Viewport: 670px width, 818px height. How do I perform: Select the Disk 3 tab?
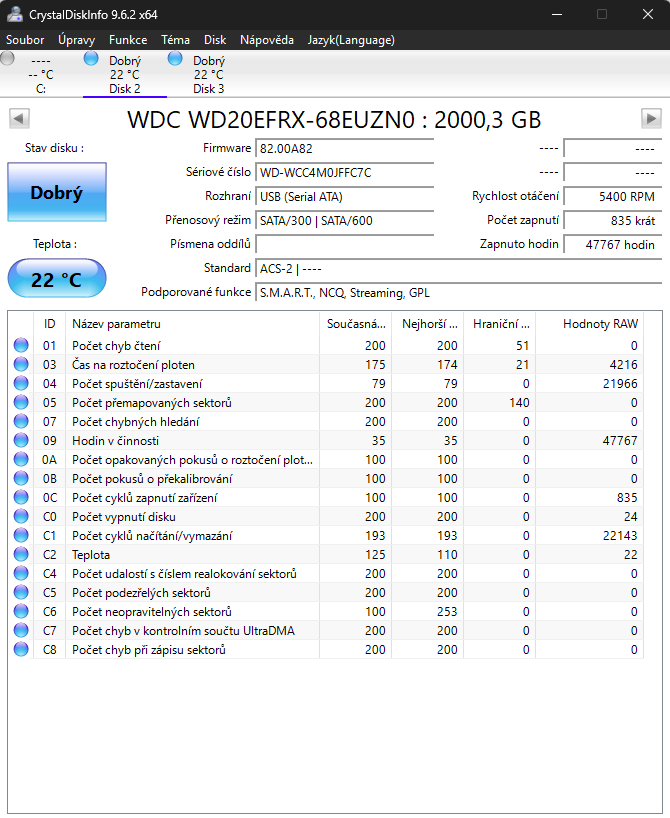click(209, 74)
